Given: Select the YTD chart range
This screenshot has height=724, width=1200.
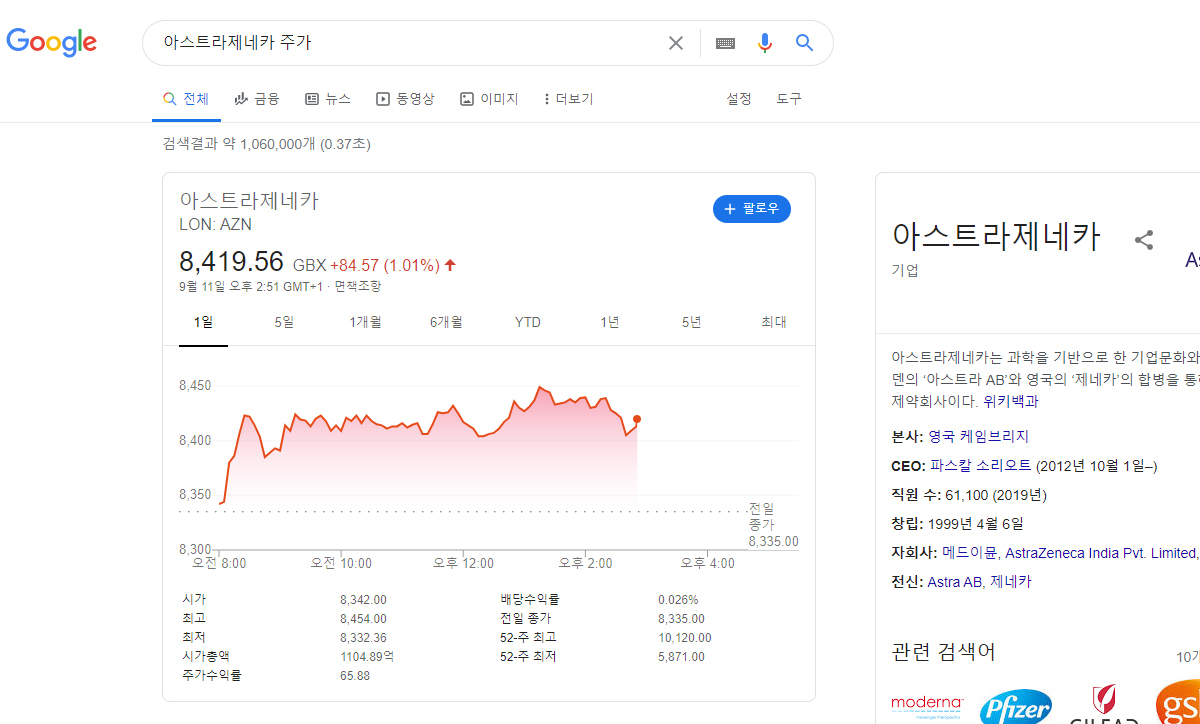Looking at the screenshot, I should click(x=528, y=322).
